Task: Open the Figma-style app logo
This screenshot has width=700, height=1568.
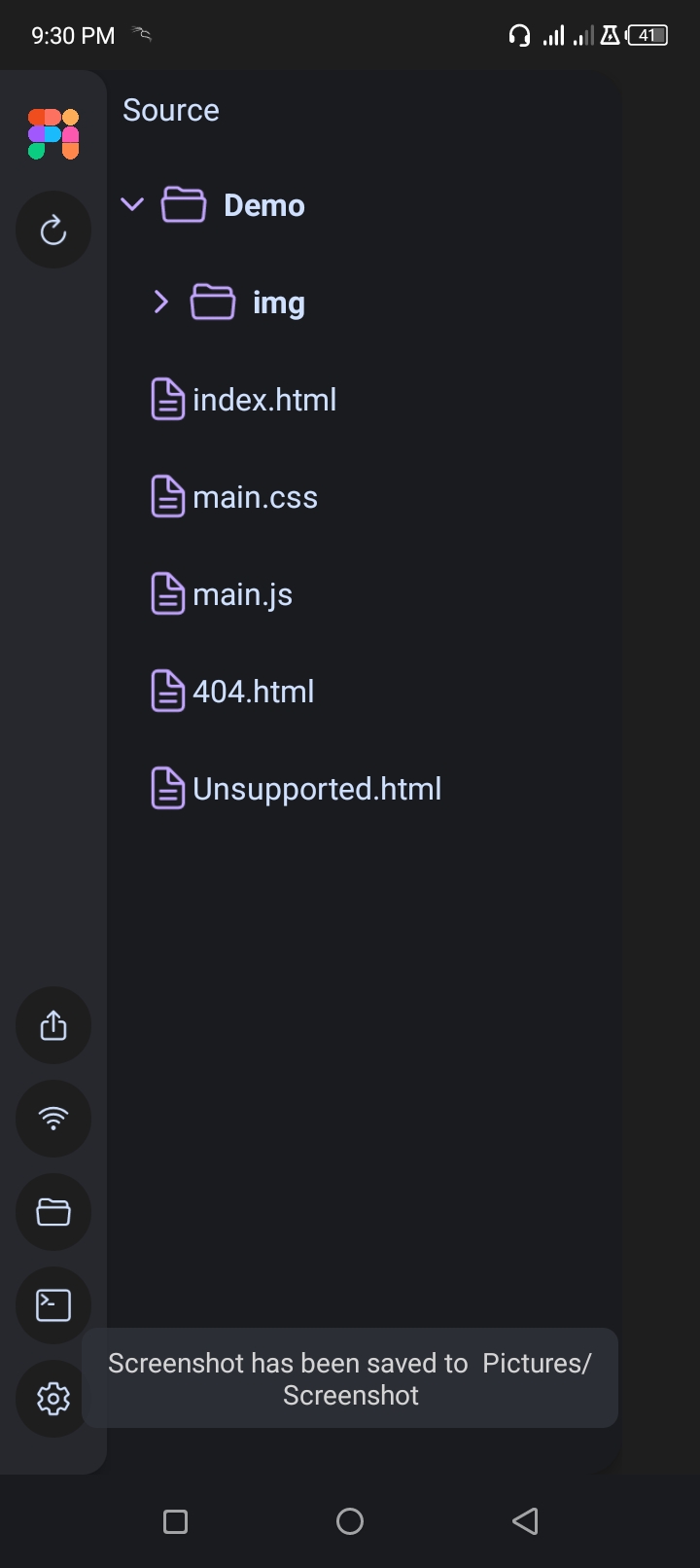Action: coord(52,133)
